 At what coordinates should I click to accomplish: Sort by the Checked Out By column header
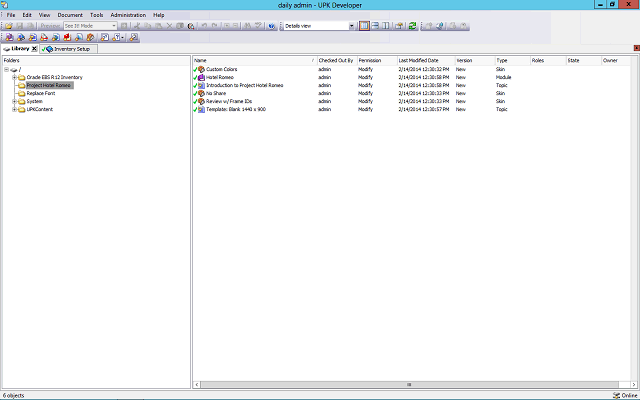(x=335, y=60)
